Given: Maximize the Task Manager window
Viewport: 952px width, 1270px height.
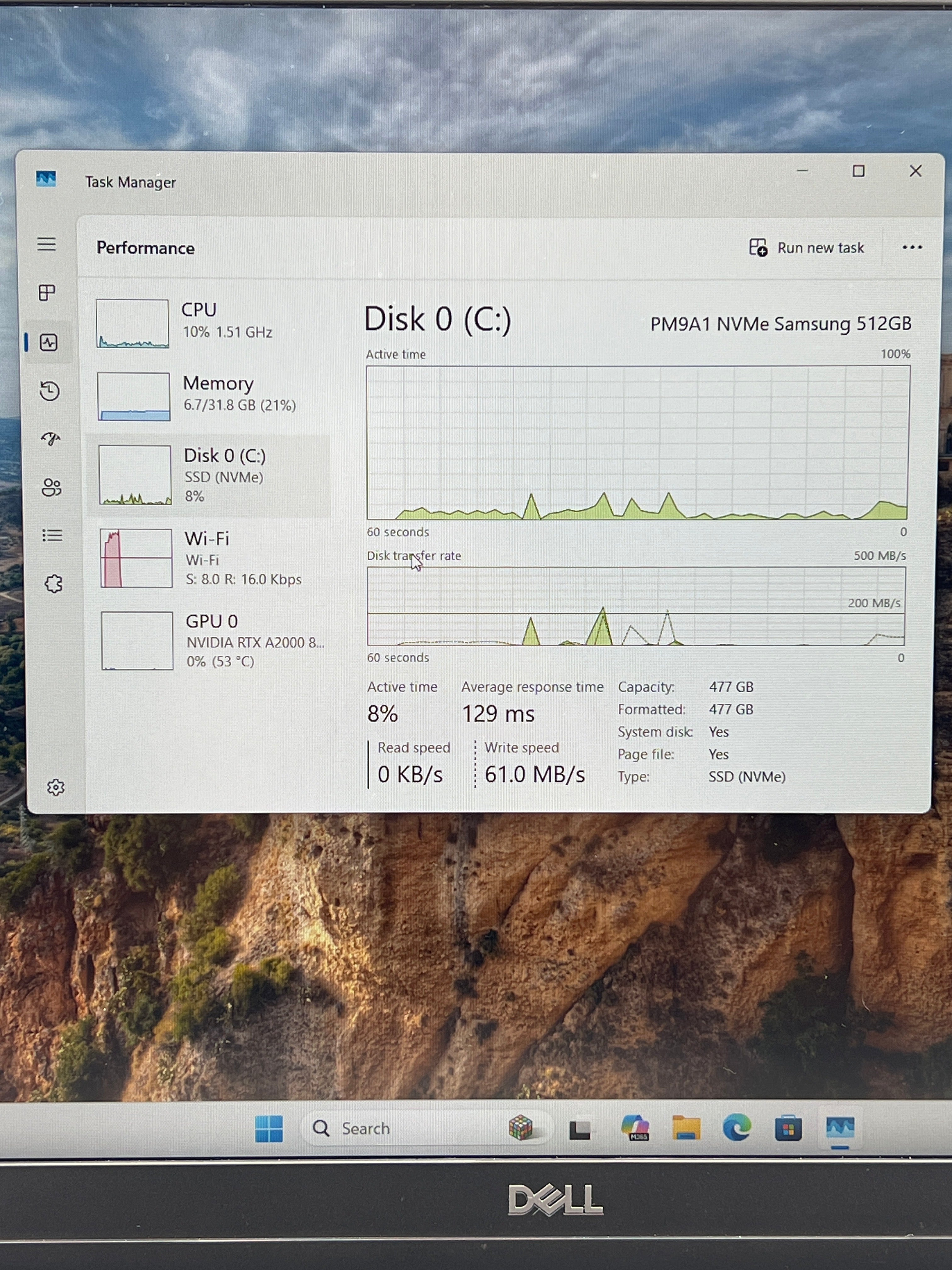Looking at the screenshot, I should 858,171.
